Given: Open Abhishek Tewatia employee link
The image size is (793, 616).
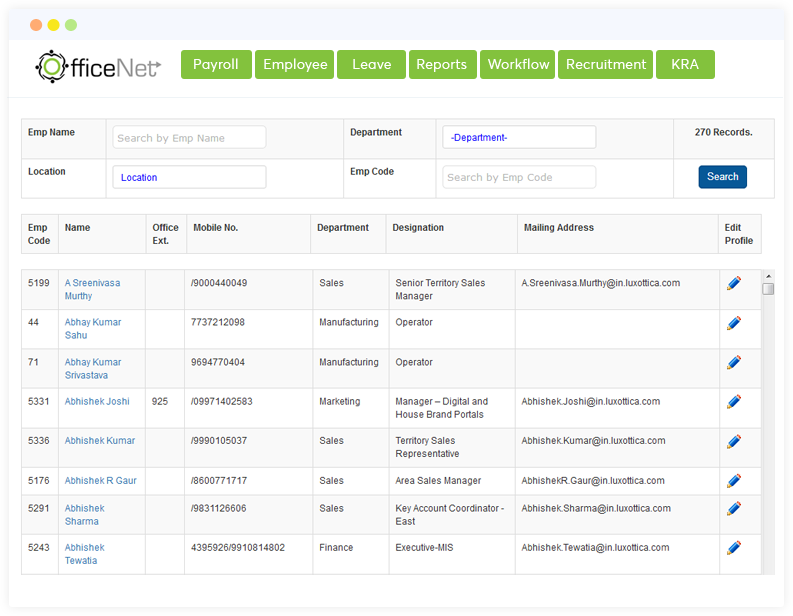Looking at the screenshot, I should [x=84, y=554].
